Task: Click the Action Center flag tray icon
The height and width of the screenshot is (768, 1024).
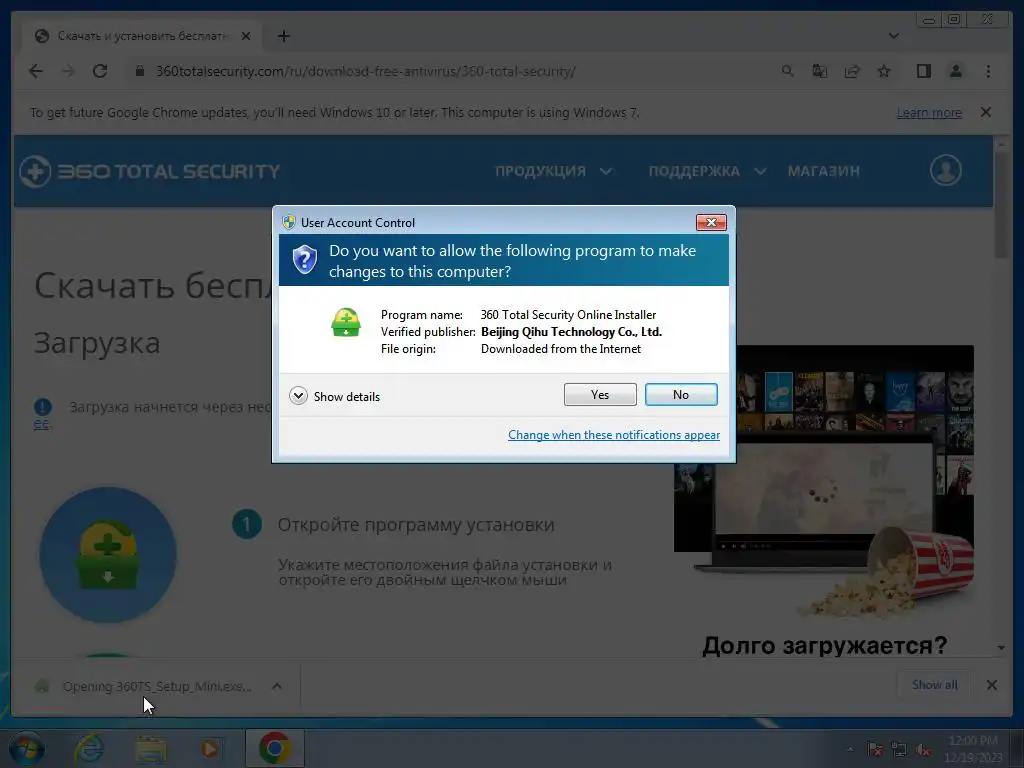Action: 875,750
